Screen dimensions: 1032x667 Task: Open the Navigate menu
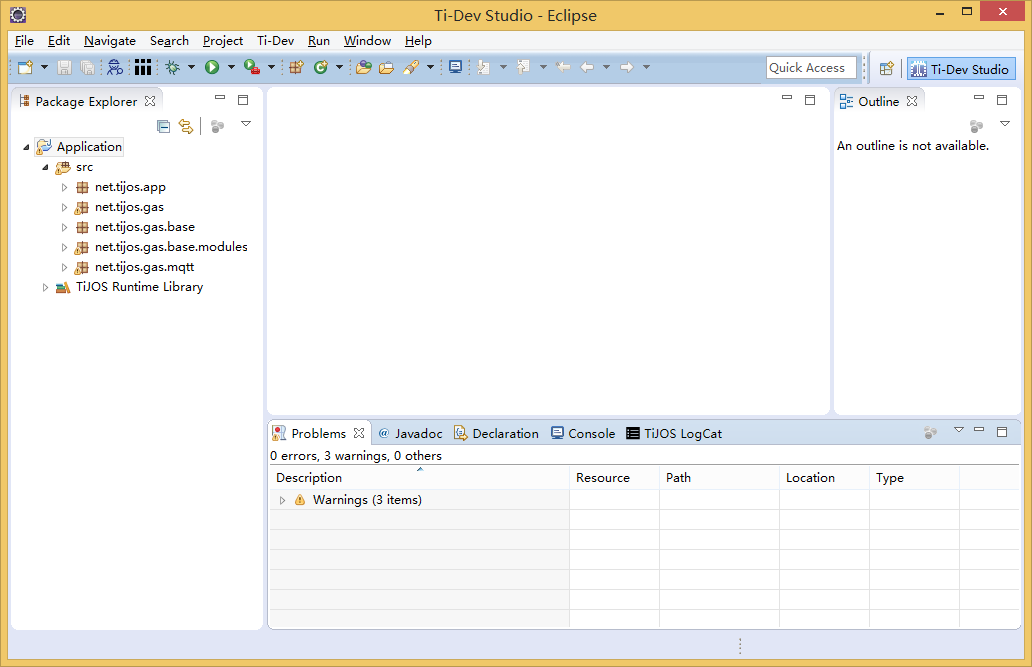click(110, 41)
